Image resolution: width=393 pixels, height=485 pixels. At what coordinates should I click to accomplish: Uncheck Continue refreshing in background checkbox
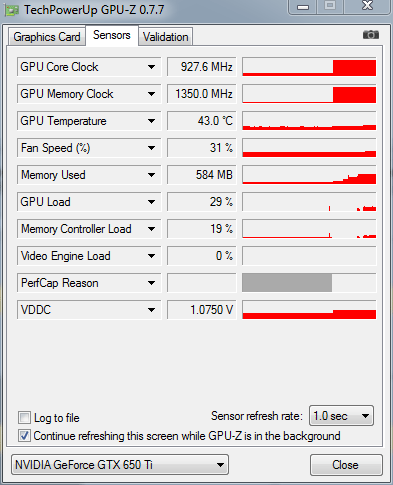[x=24, y=436]
